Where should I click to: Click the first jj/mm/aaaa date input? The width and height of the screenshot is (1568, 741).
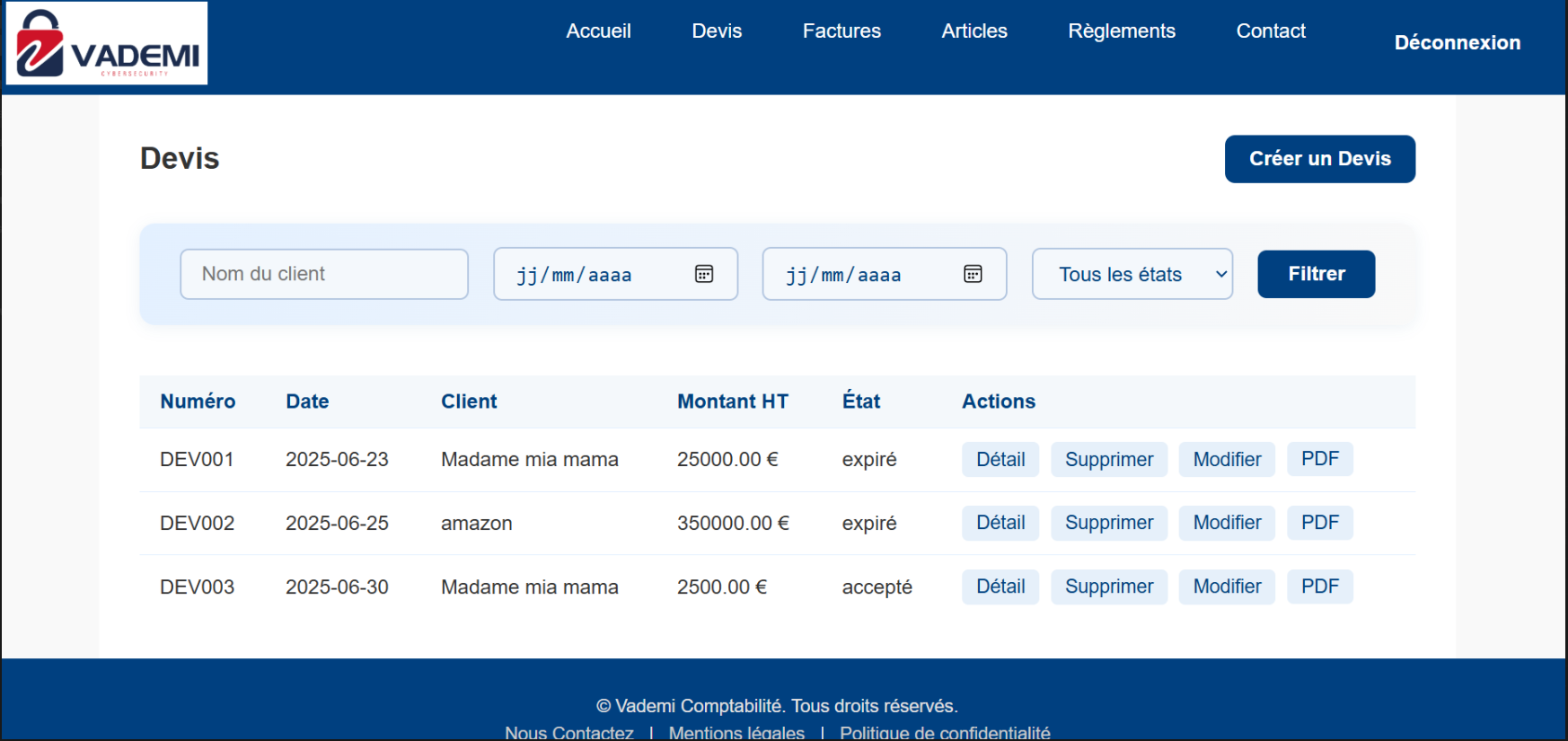point(615,274)
